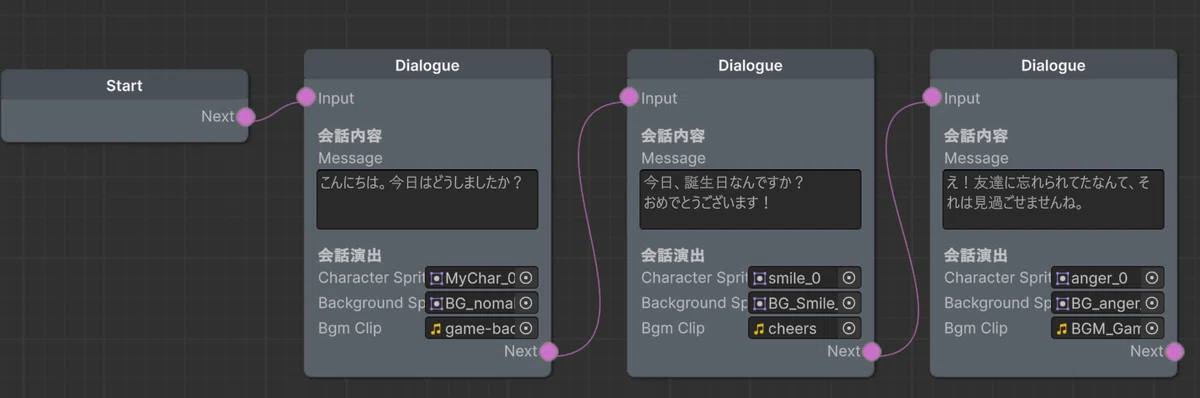The image size is (1200, 398).
Task: Open object picker for BGM_Gam clip field
Action: pyautogui.click(x=1152, y=328)
